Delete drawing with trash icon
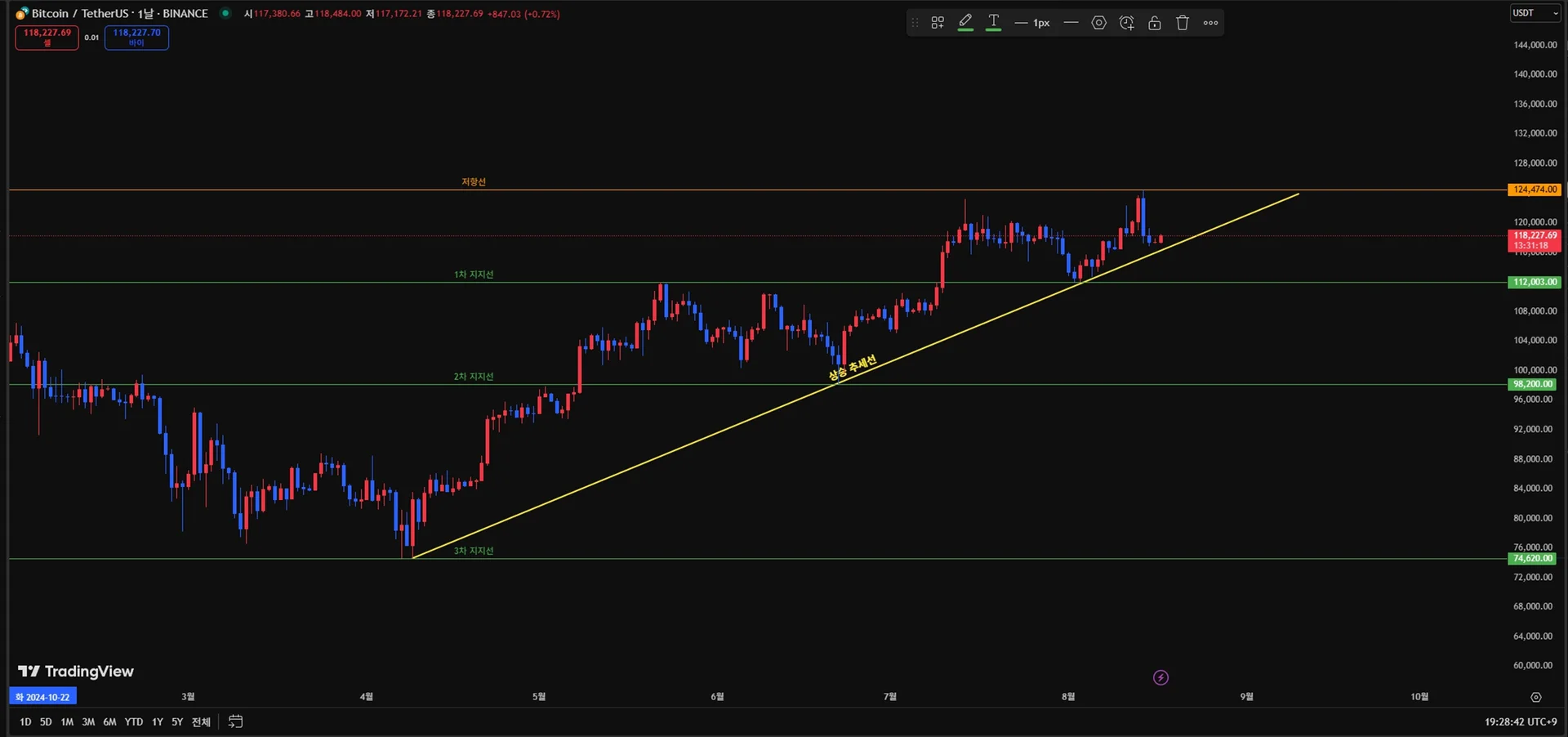Screen dimensions: 1568x737 click(x=1183, y=23)
